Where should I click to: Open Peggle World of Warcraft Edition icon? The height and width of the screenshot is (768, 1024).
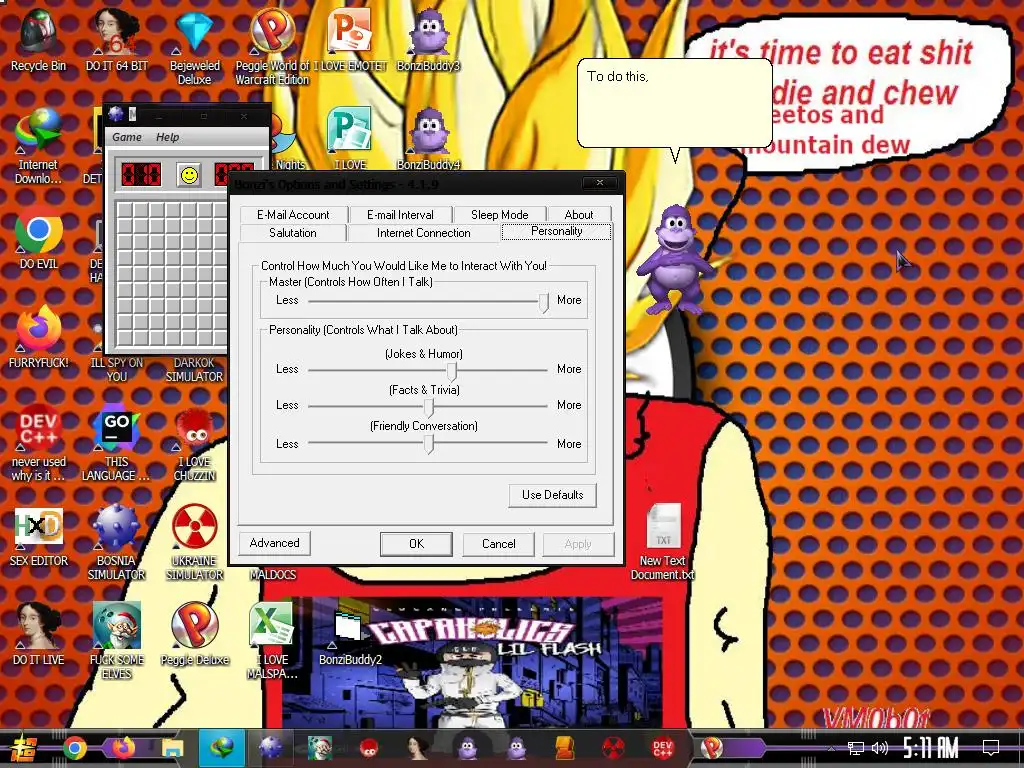(272, 48)
